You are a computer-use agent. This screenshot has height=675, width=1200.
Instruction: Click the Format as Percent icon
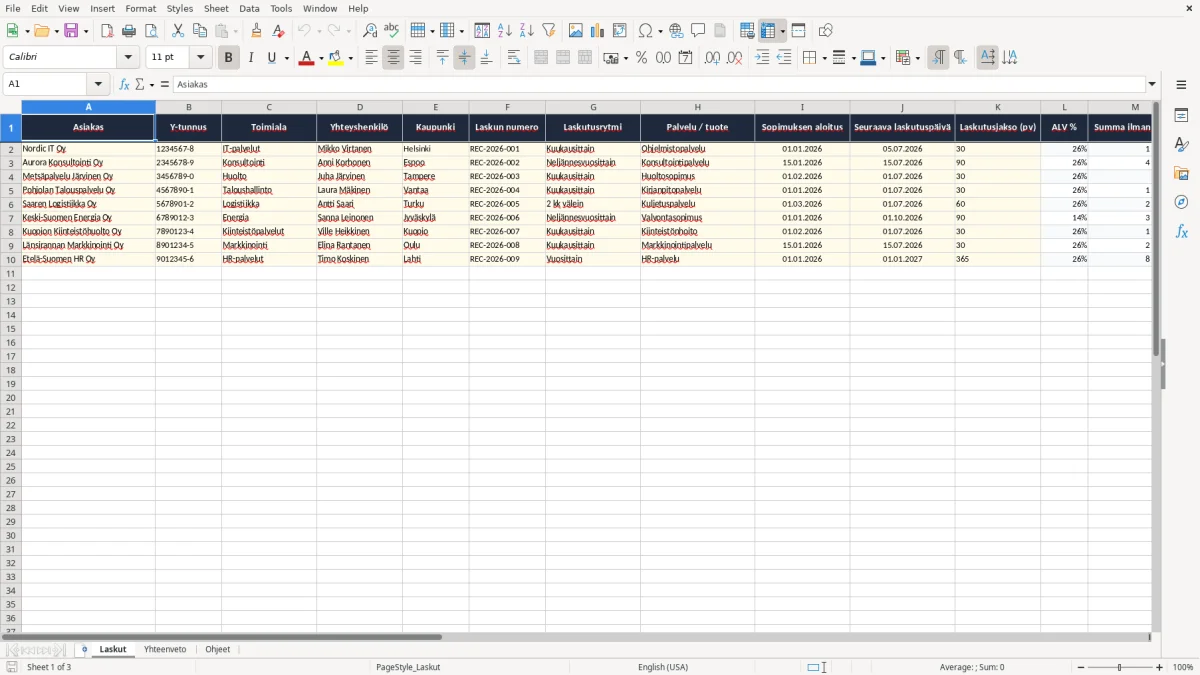[x=641, y=58]
